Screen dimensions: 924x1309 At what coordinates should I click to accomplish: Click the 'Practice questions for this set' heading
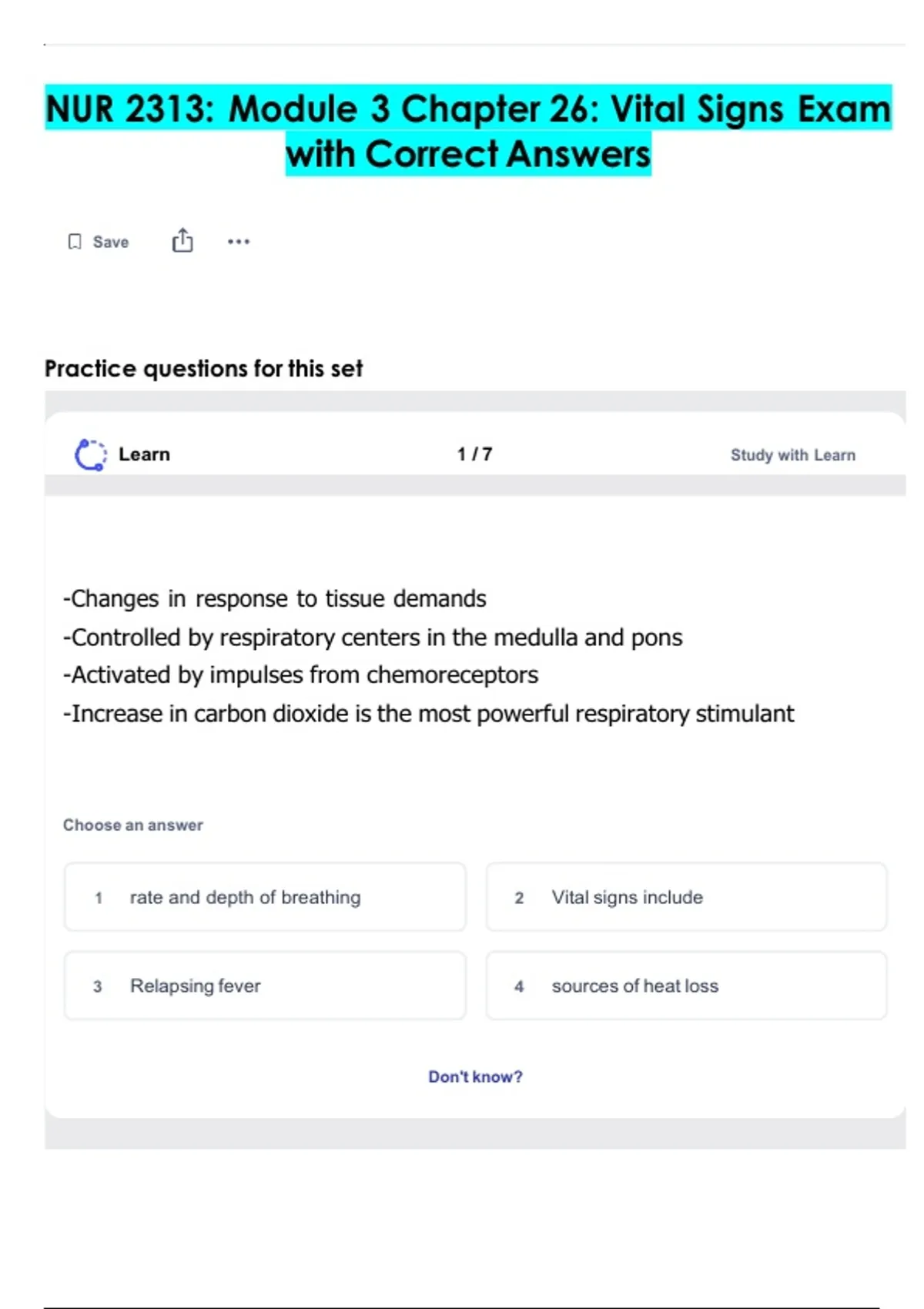point(203,369)
